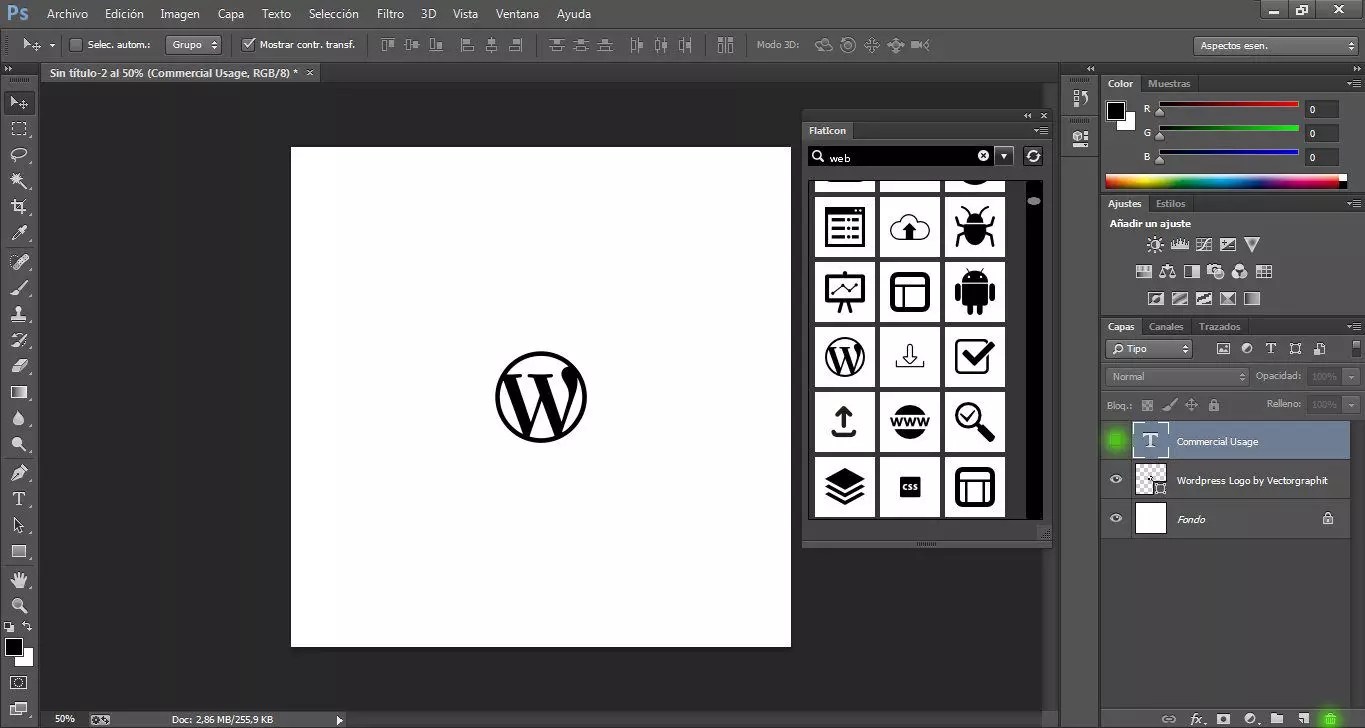Viewport: 1365px width, 728px height.
Task: Select the Lasso tool
Action: click(x=19, y=155)
